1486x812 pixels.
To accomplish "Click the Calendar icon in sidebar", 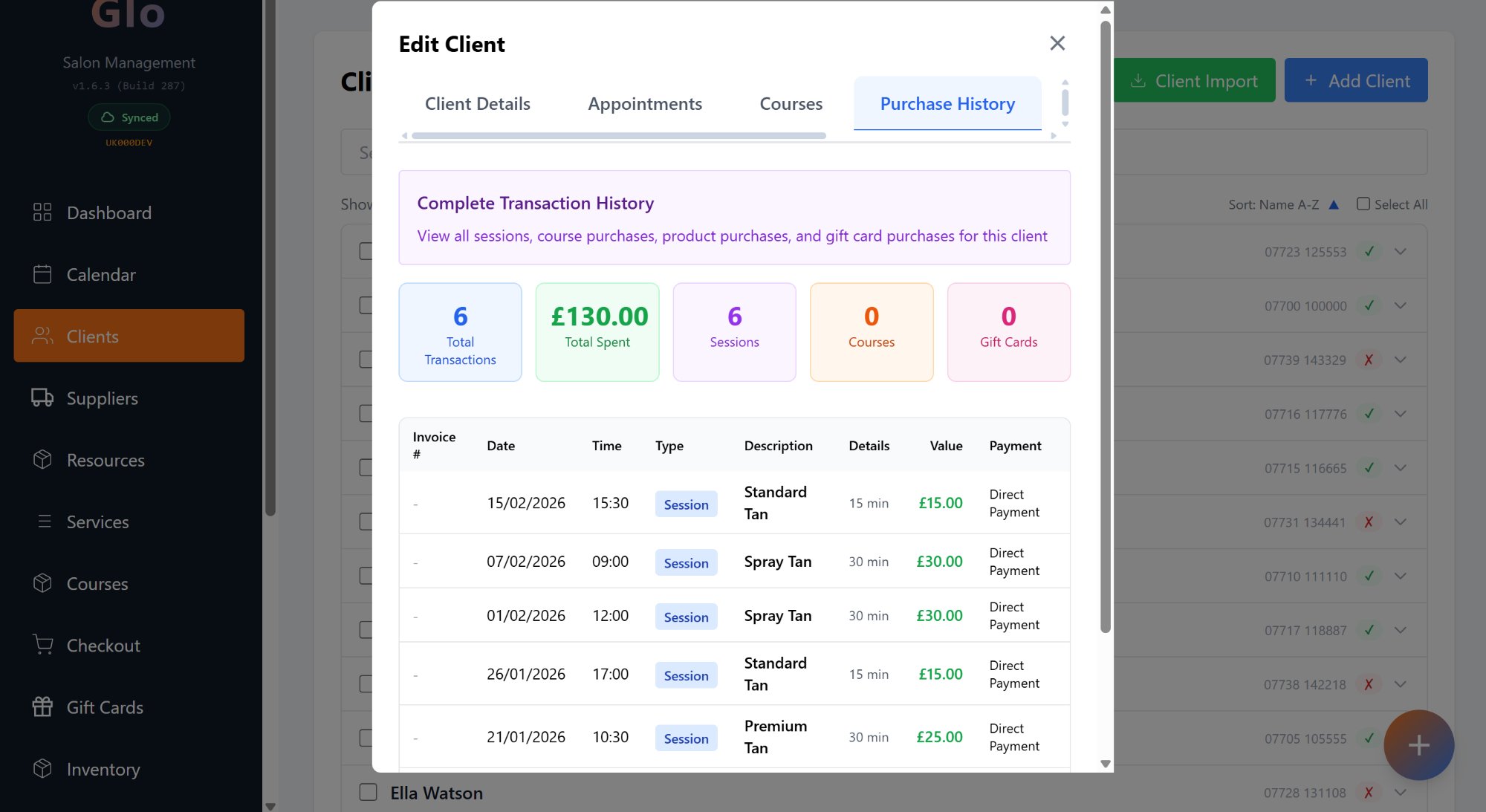I will click(x=42, y=274).
